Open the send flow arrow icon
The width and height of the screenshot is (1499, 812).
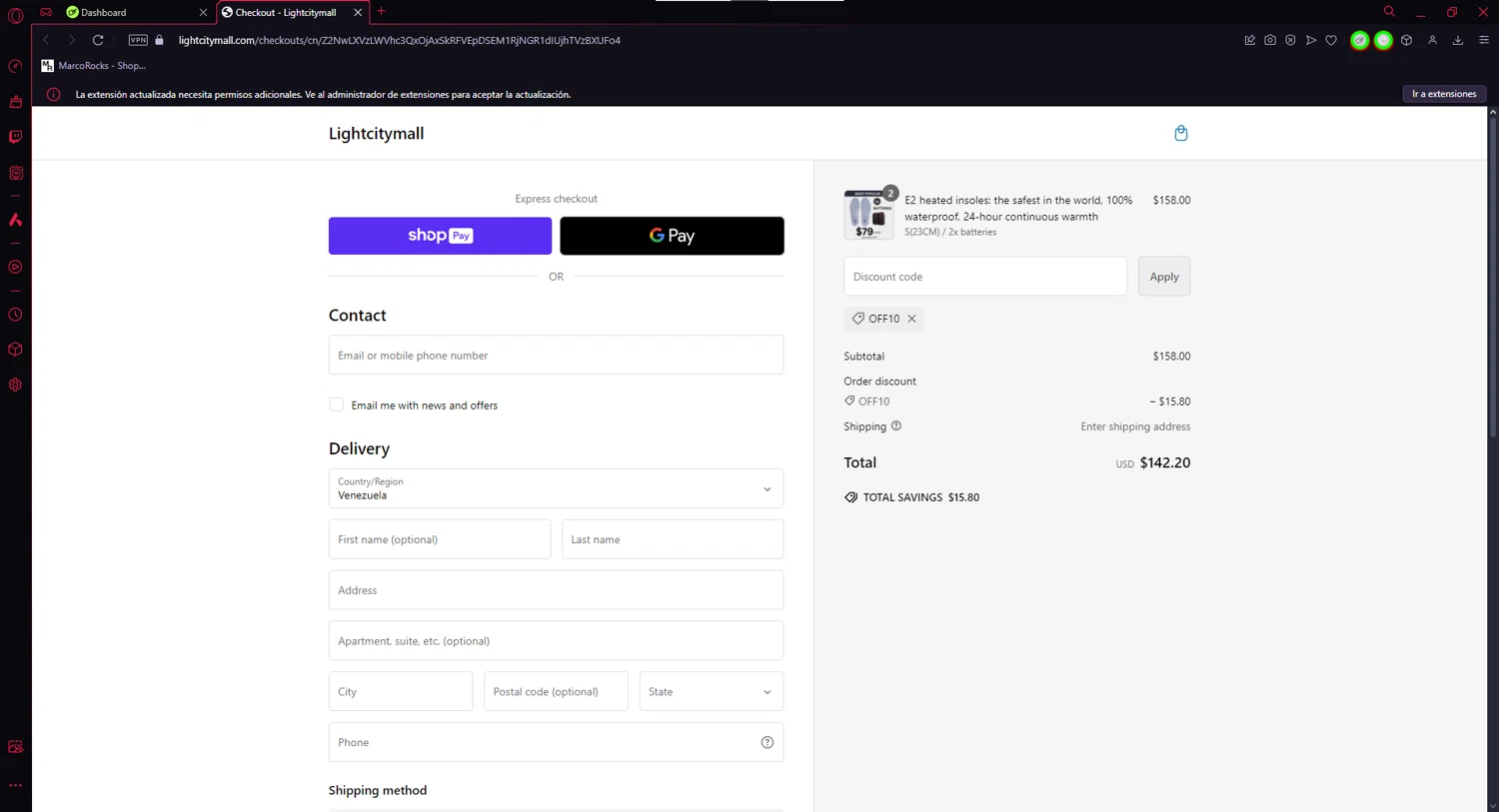(1311, 40)
